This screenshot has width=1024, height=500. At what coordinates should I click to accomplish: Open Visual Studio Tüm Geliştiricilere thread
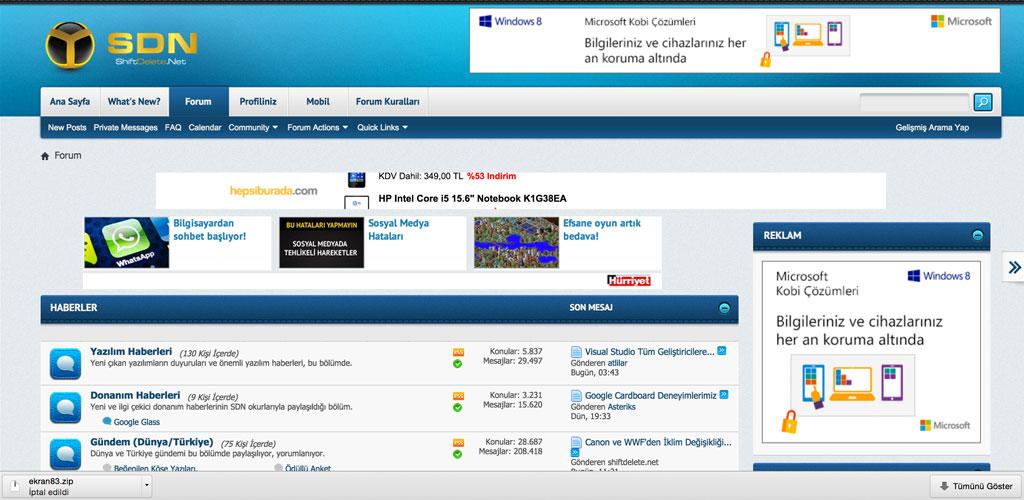click(650, 351)
